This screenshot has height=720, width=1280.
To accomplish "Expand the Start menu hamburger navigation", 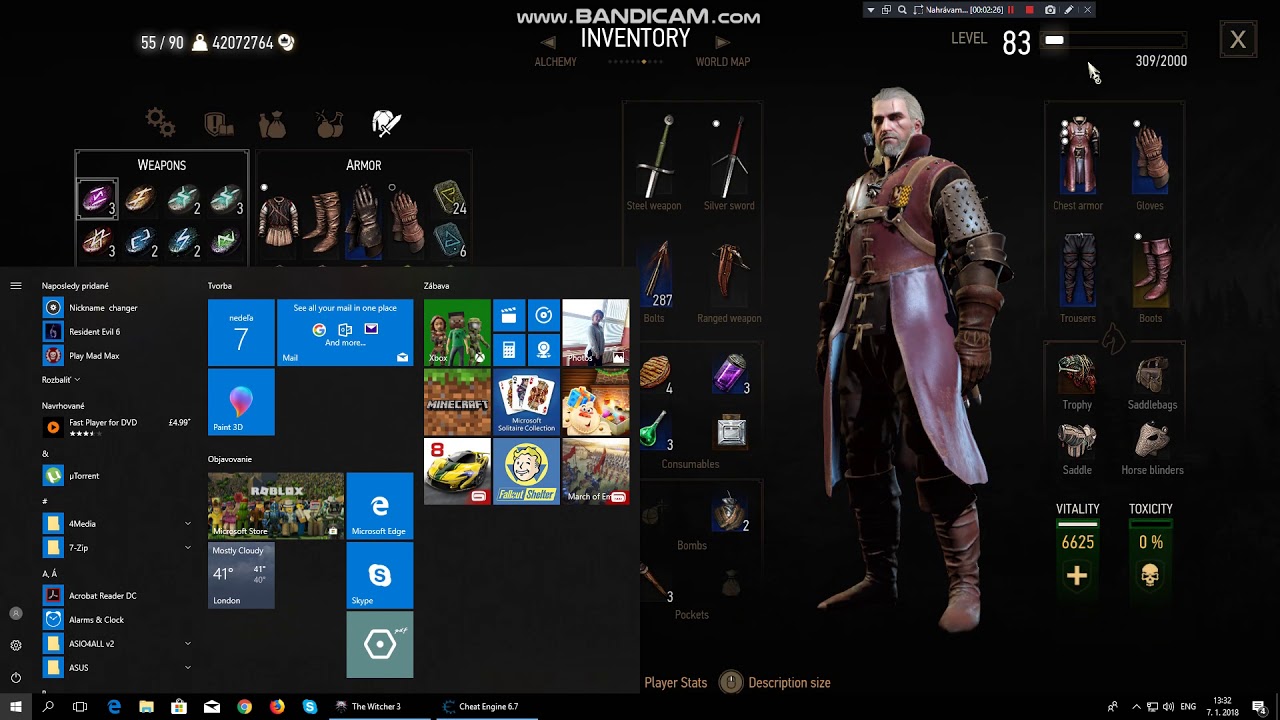I will (x=16, y=286).
